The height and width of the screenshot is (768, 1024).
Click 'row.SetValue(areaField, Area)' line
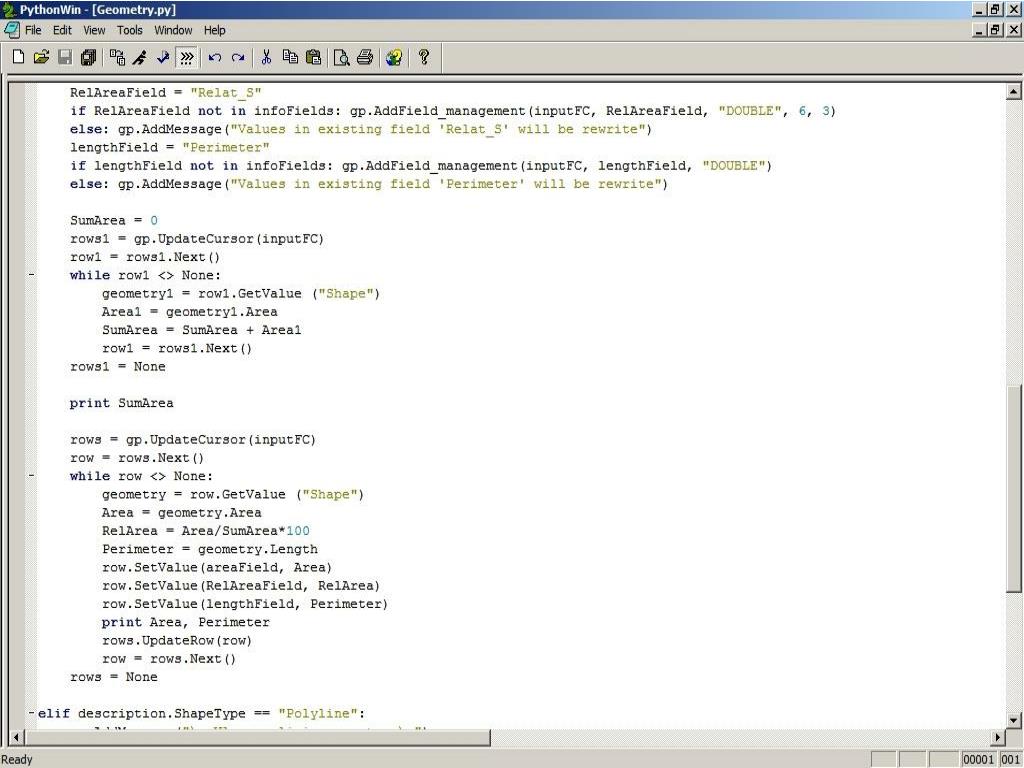pos(217,568)
